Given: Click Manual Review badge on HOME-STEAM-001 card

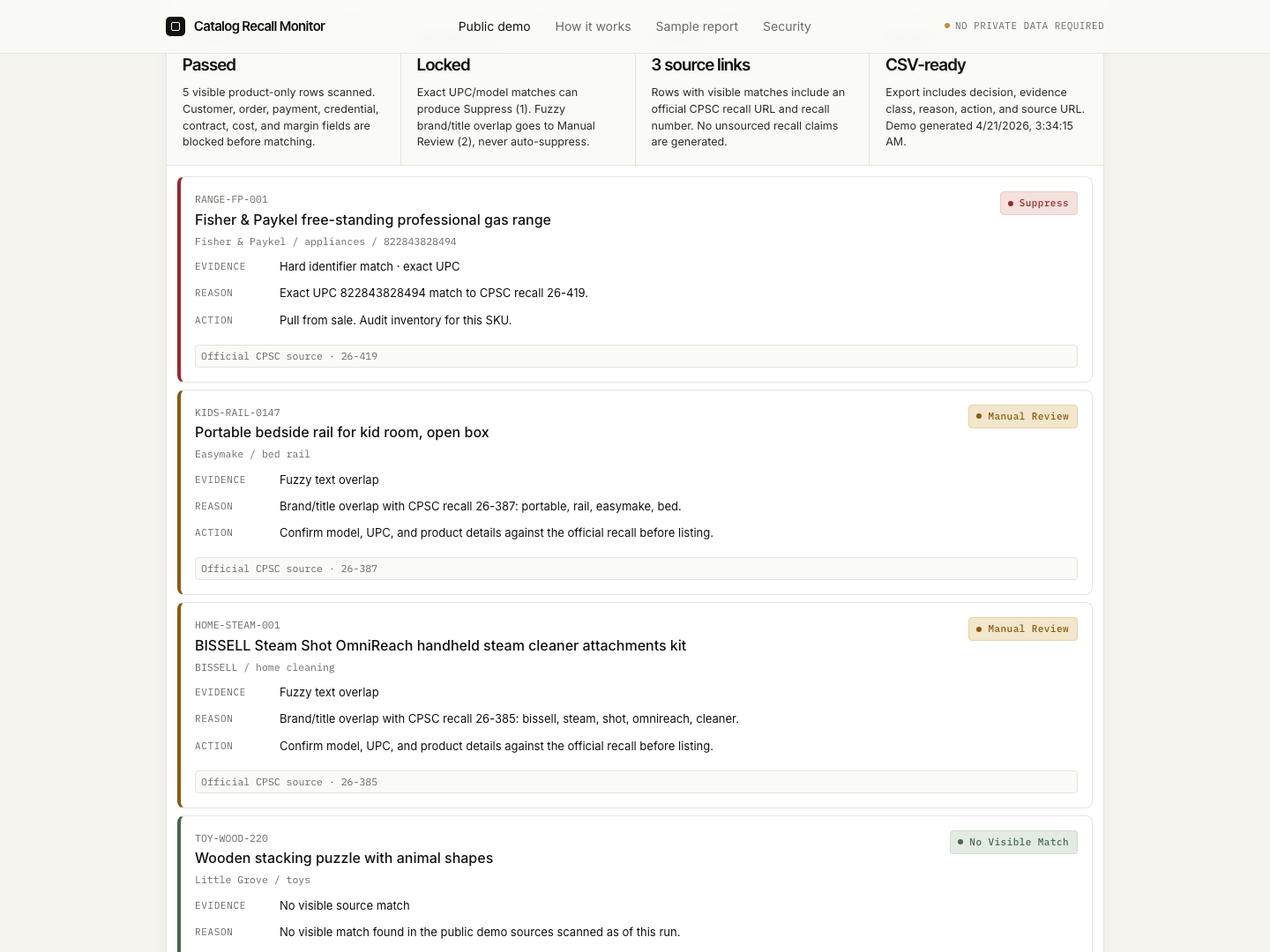Looking at the screenshot, I should tap(1022, 629).
